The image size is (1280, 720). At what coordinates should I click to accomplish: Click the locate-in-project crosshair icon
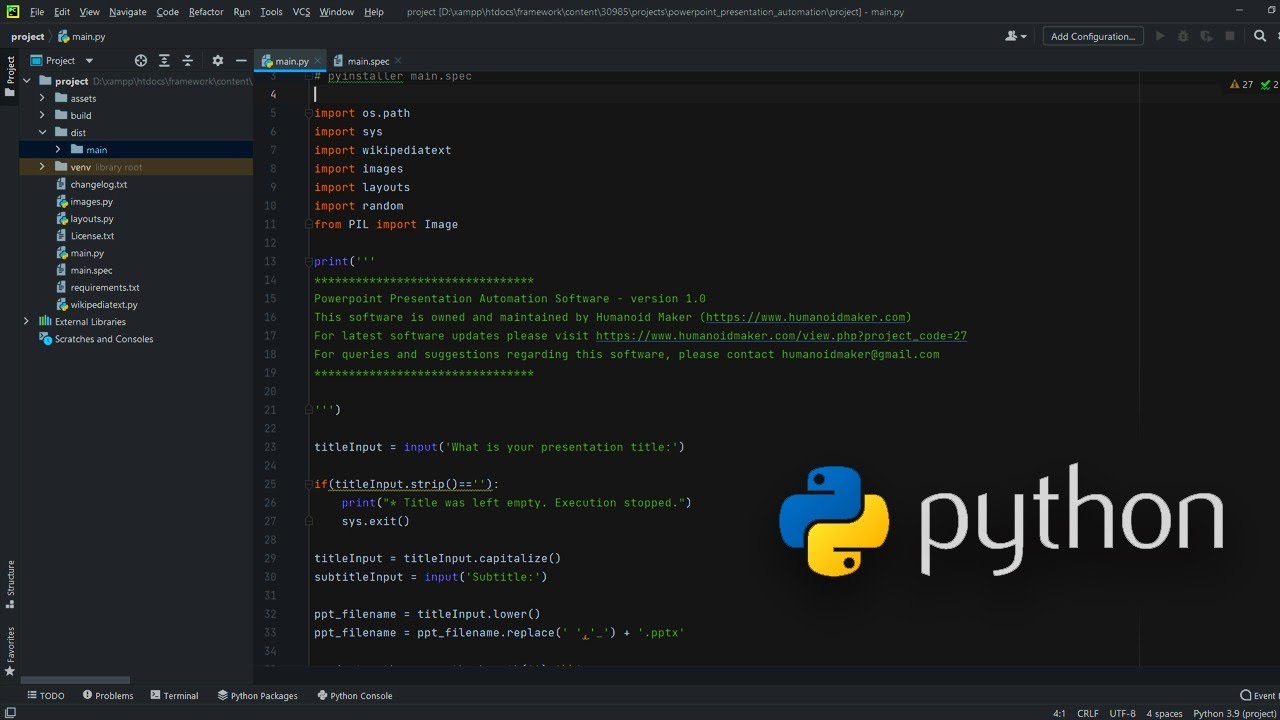click(x=141, y=61)
